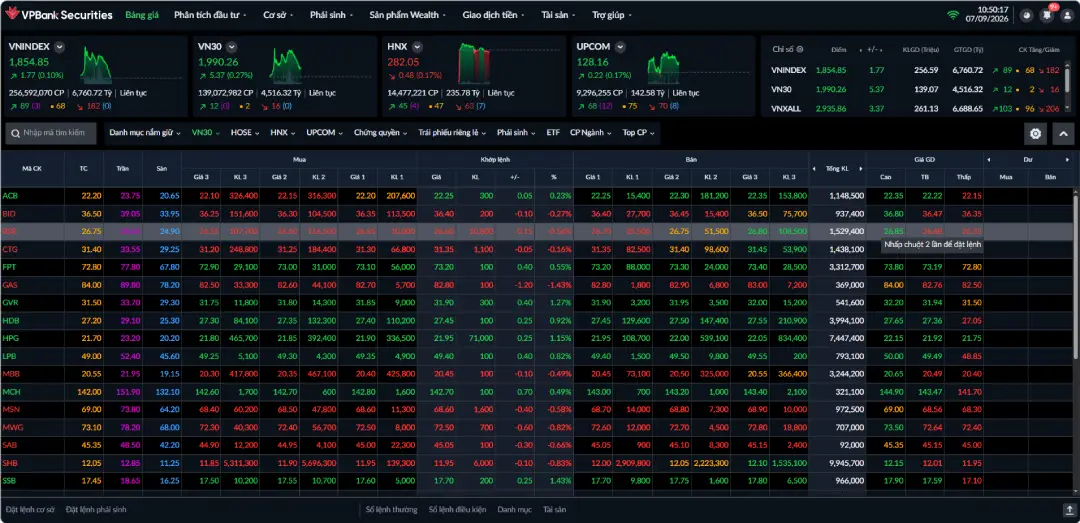Click the Mã CK column header

pyautogui.click(x=32, y=169)
